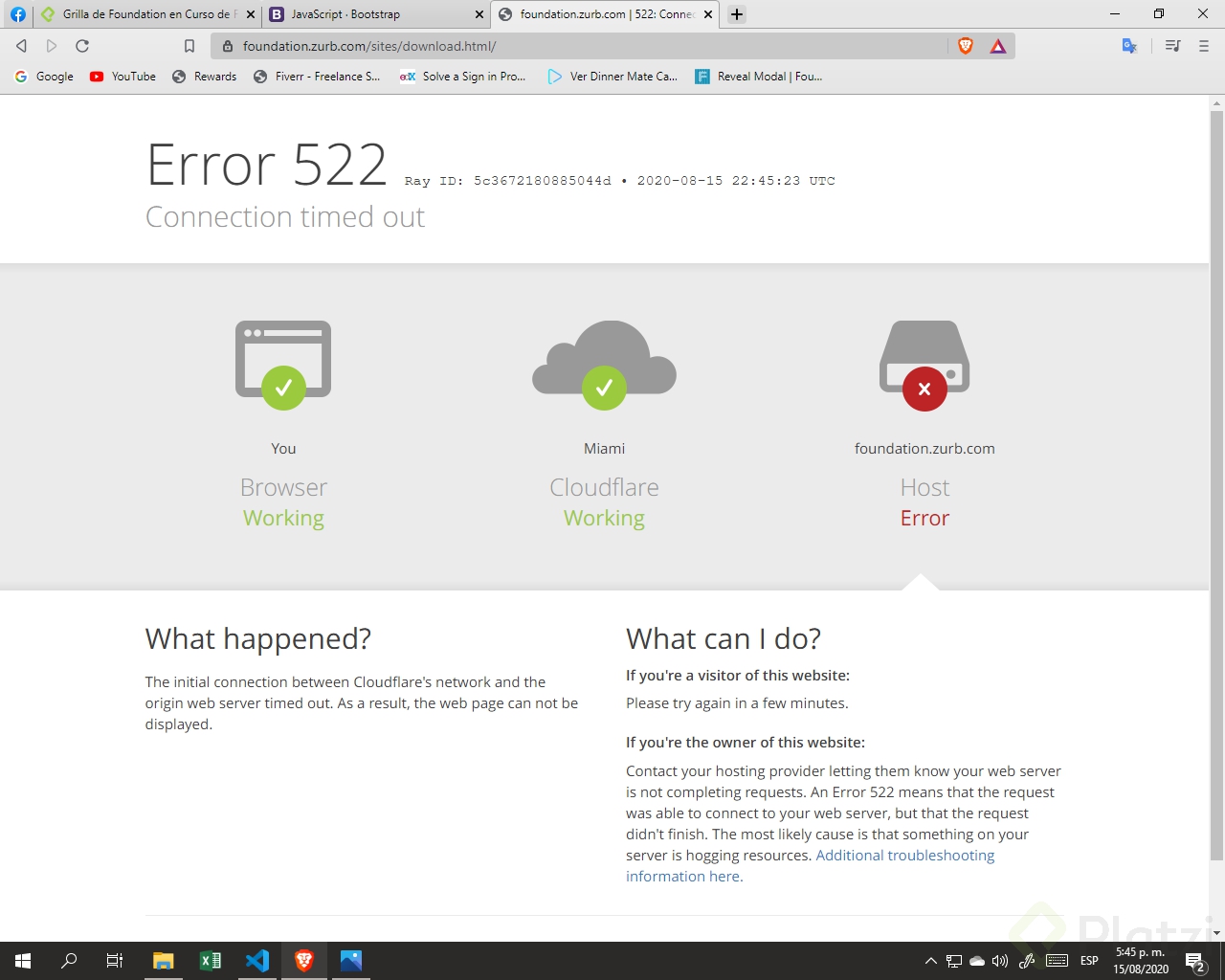This screenshot has height=980, width=1225.
Task: Close the JavaScript Bootstrap tab
Action: pyautogui.click(x=479, y=14)
